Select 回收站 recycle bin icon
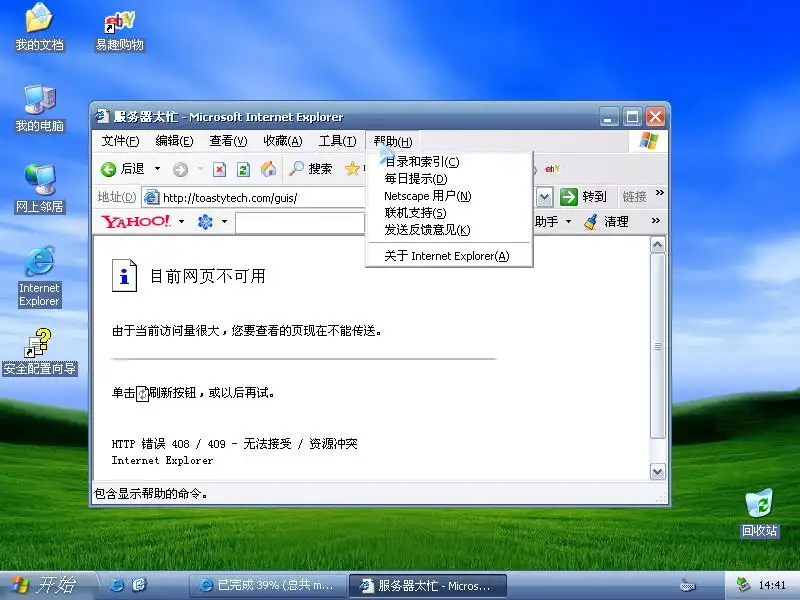Image resolution: width=800 pixels, height=600 pixels. click(x=759, y=513)
